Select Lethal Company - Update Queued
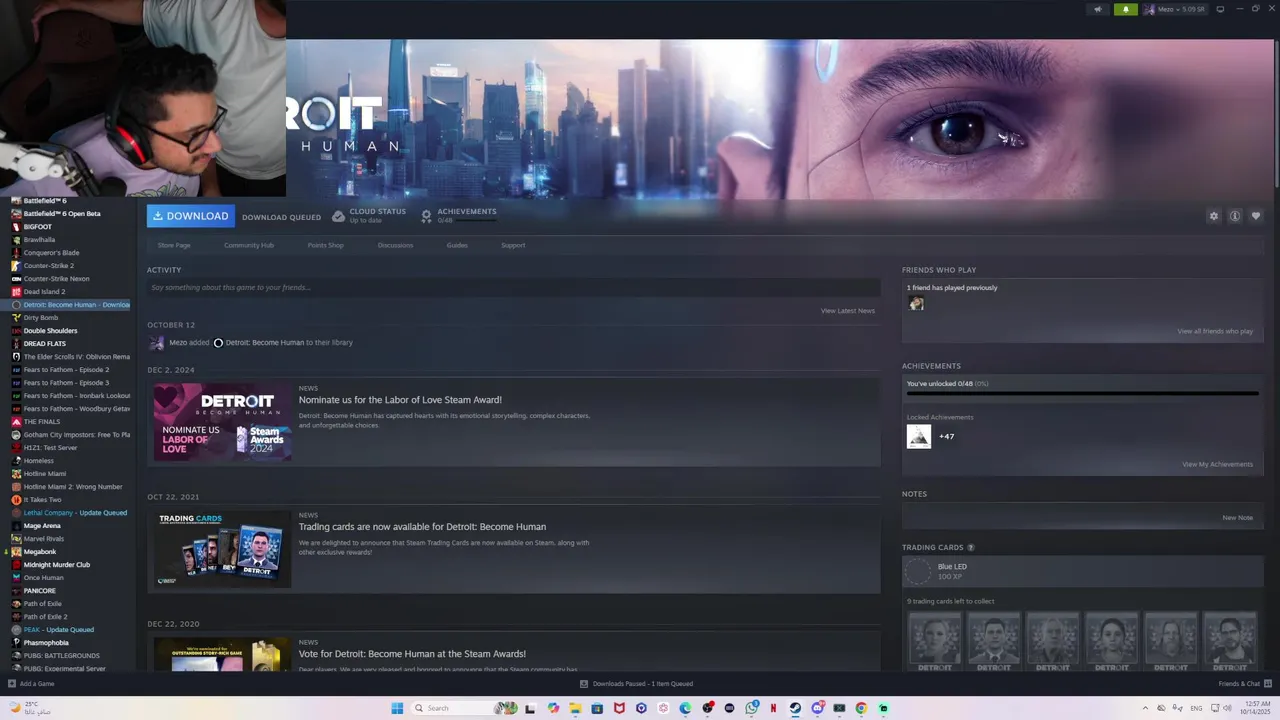The width and height of the screenshot is (1280, 720). coord(75,513)
